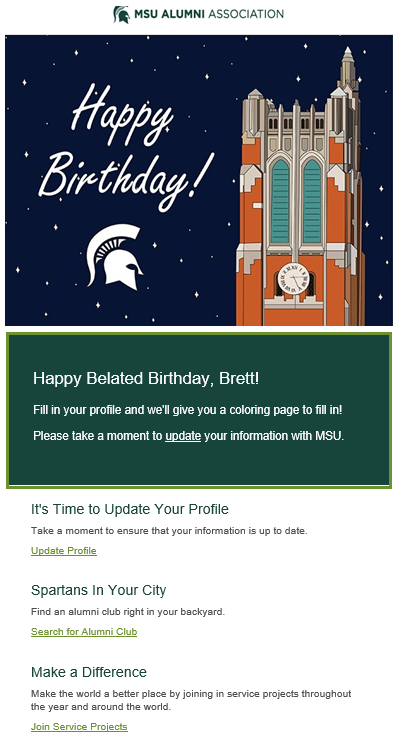Open the Join Service Projects link

tap(79, 727)
